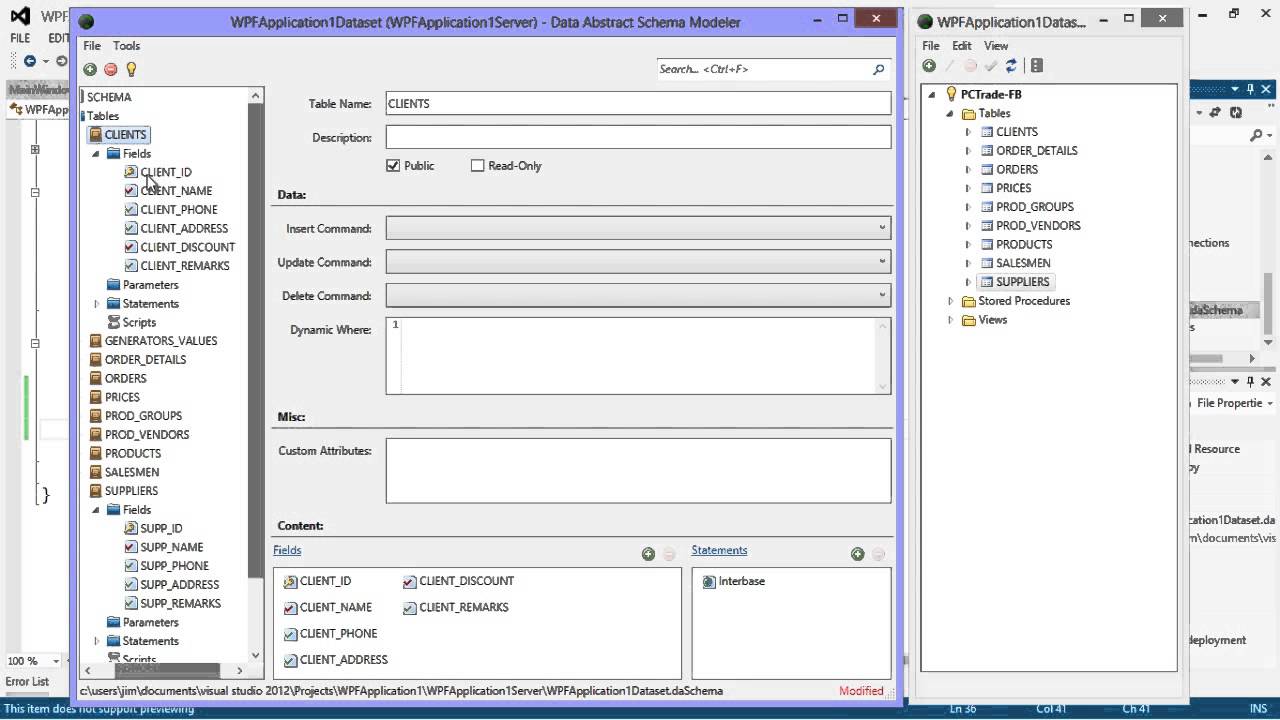Image resolution: width=1280 pixels, height=720 pixels.
Task: Click the lightbulb icon in Schema Modeler toolbar
Action: 131,69
